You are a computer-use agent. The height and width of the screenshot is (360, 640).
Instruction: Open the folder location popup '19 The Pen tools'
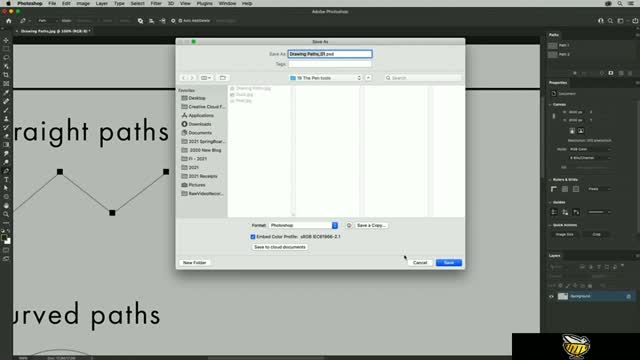tap(325, 78)
